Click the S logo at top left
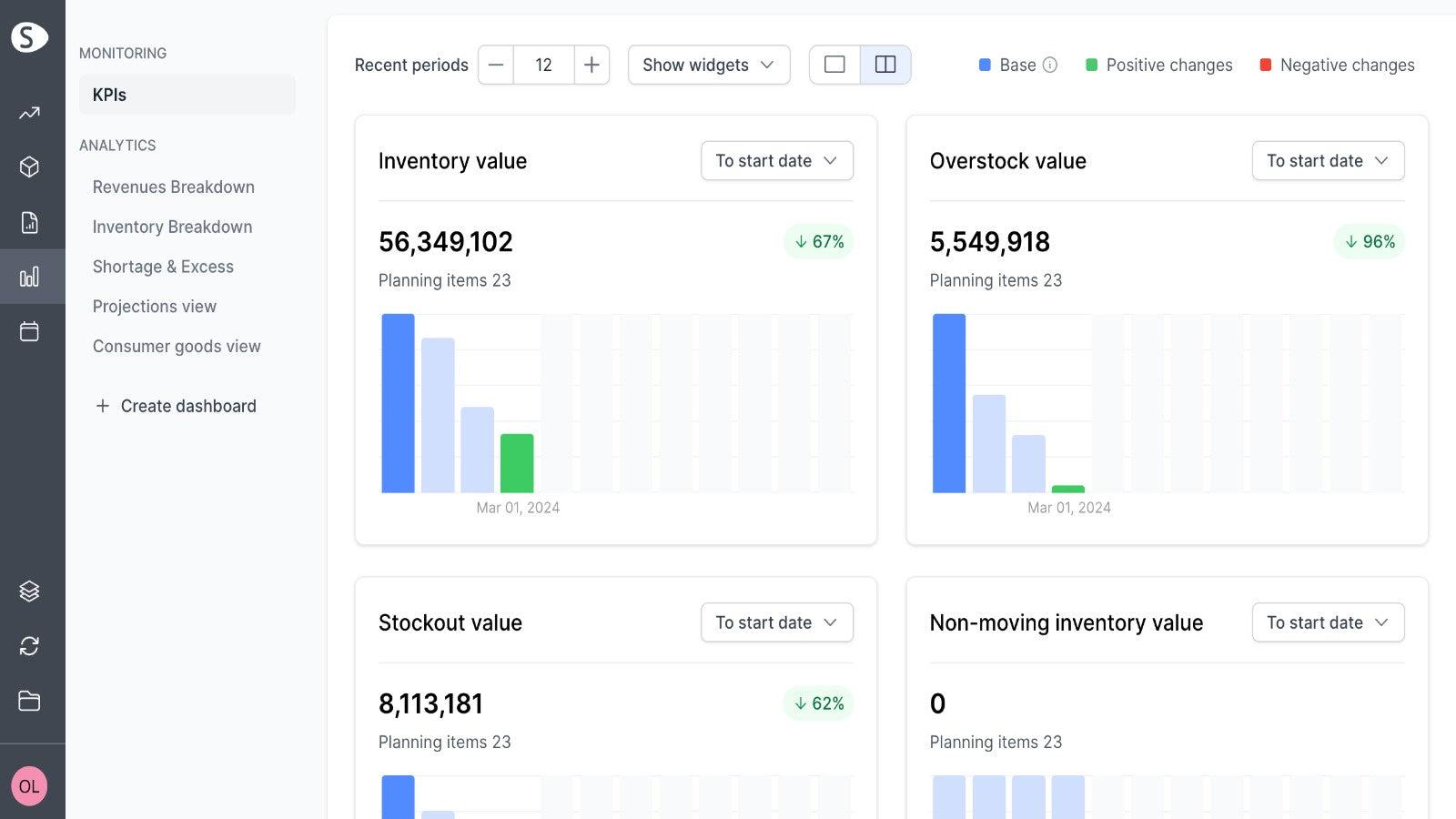The height and width of the screenshot is (819, 1456). pos(30,36)
